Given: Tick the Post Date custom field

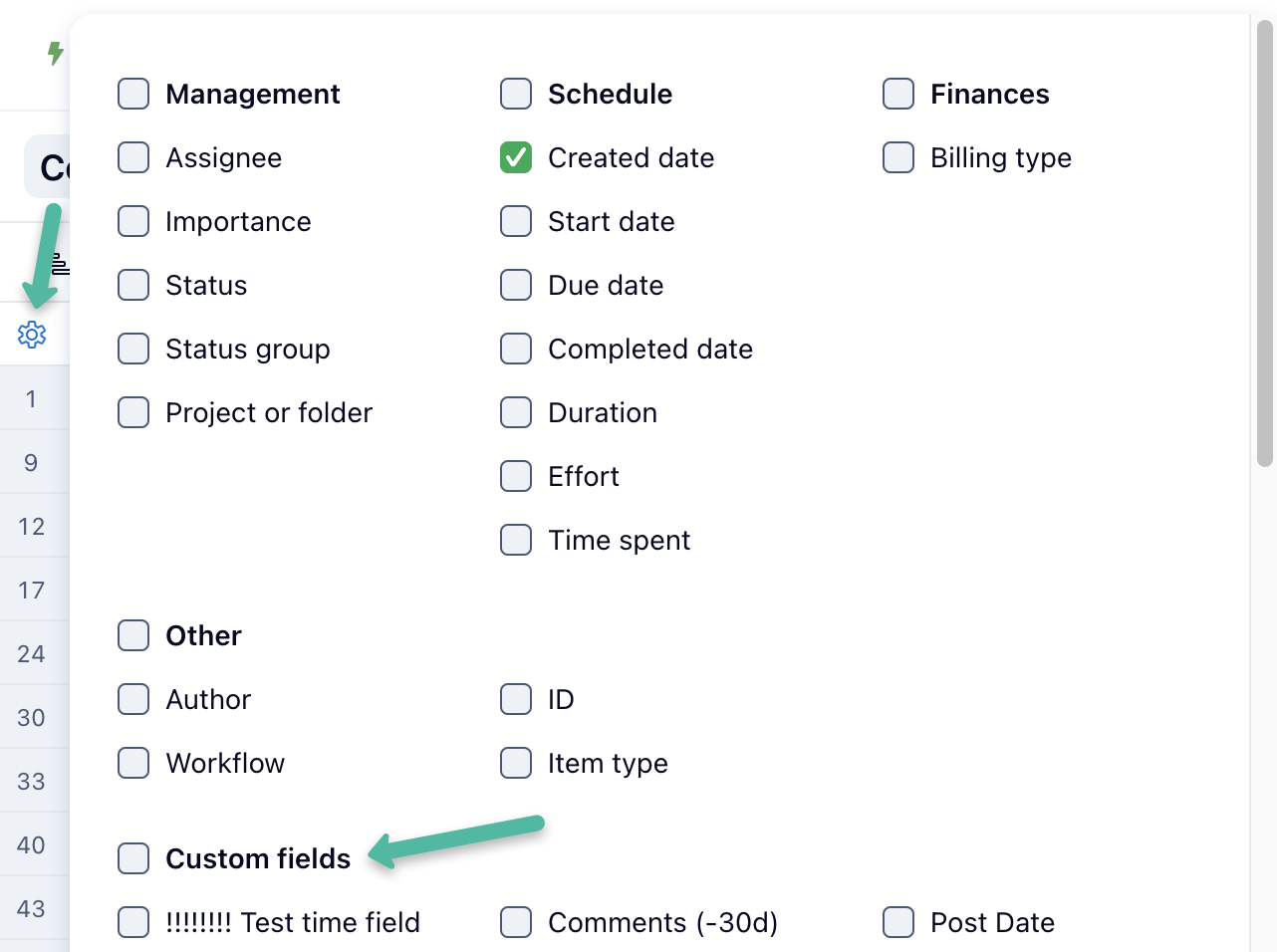Looking at the screenshot, I should (898, 922).
